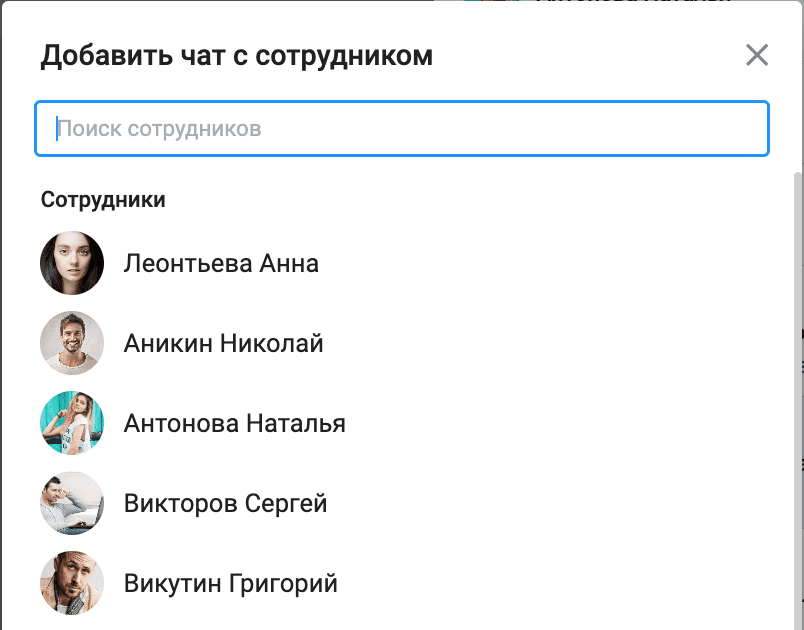This screenshot has height=630, width=804.
Task: Click Антонова Наталья's avatar photo
Action: [x=72, y=423]
